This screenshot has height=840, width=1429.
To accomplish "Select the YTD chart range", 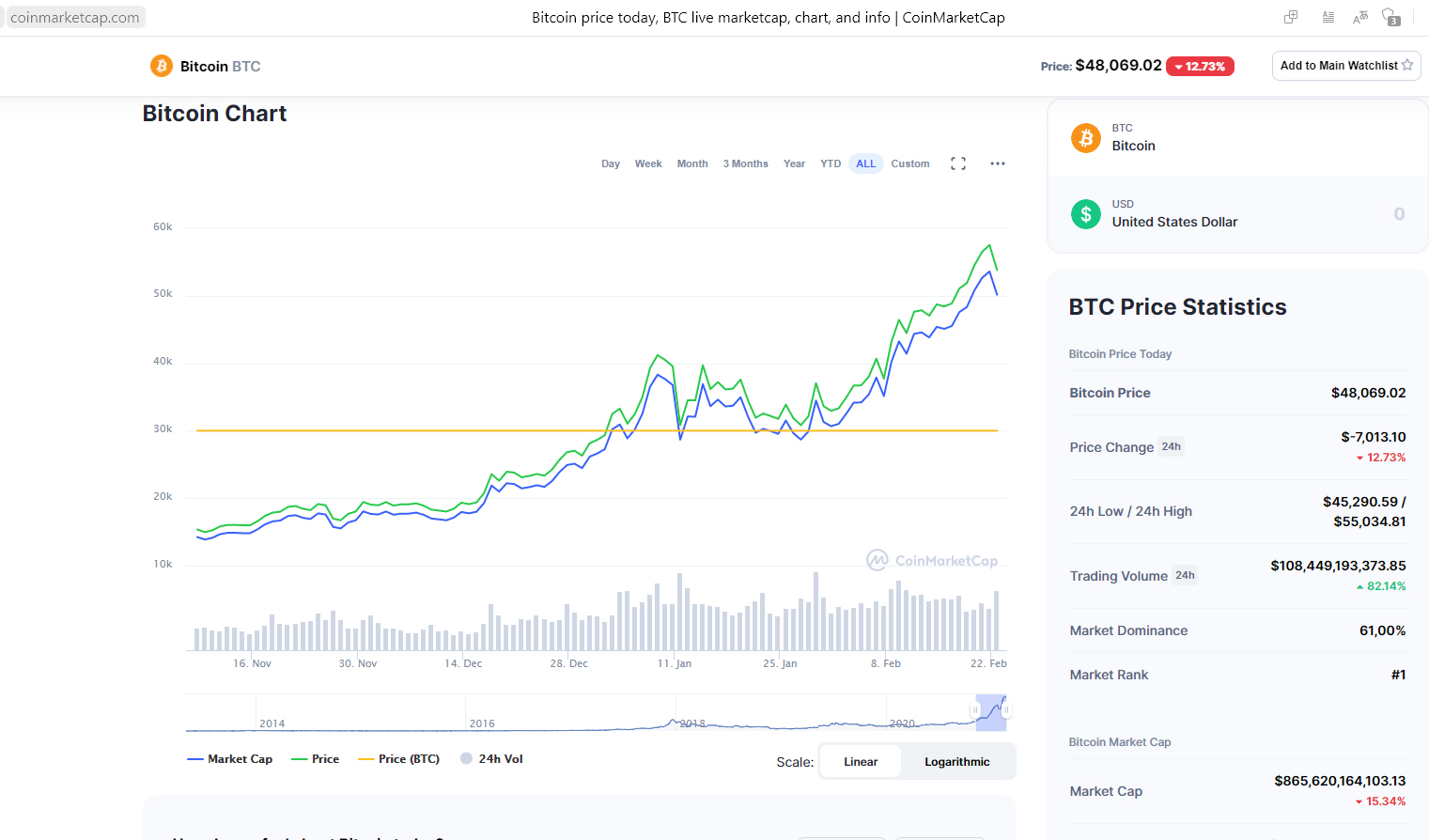I will 831,163.
